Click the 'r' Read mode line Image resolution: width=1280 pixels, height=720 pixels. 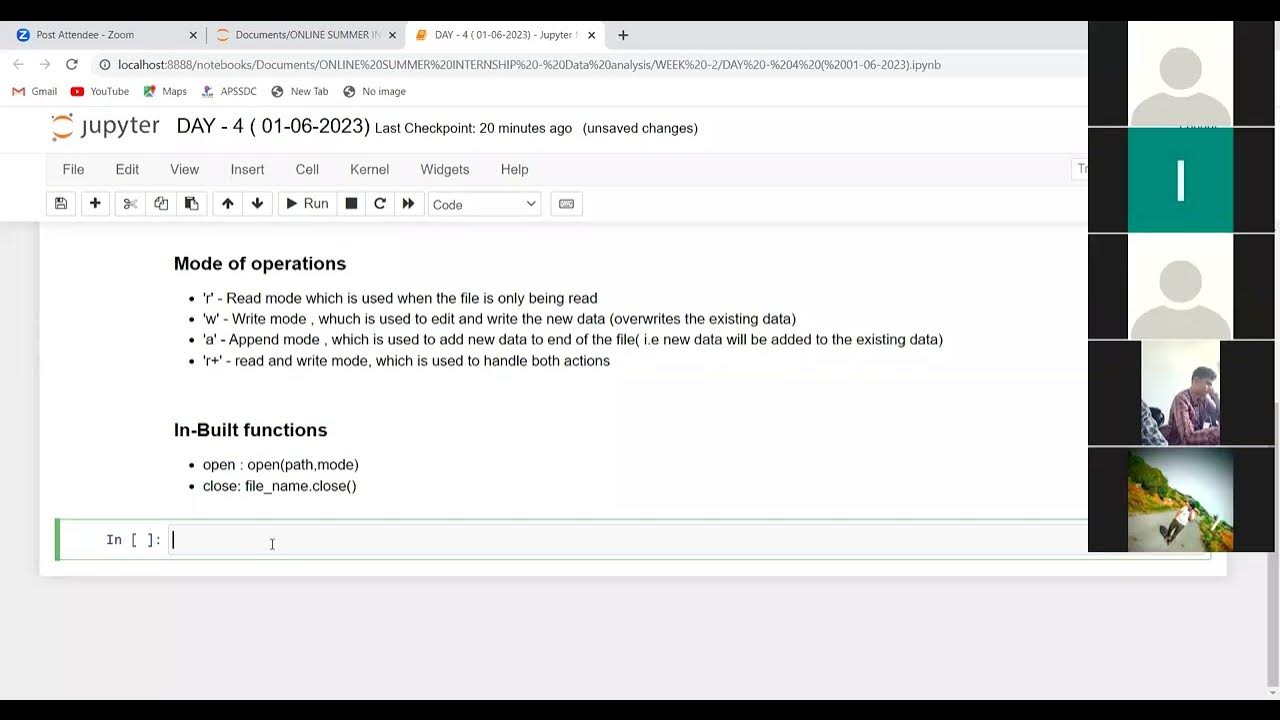coord(400,298)
